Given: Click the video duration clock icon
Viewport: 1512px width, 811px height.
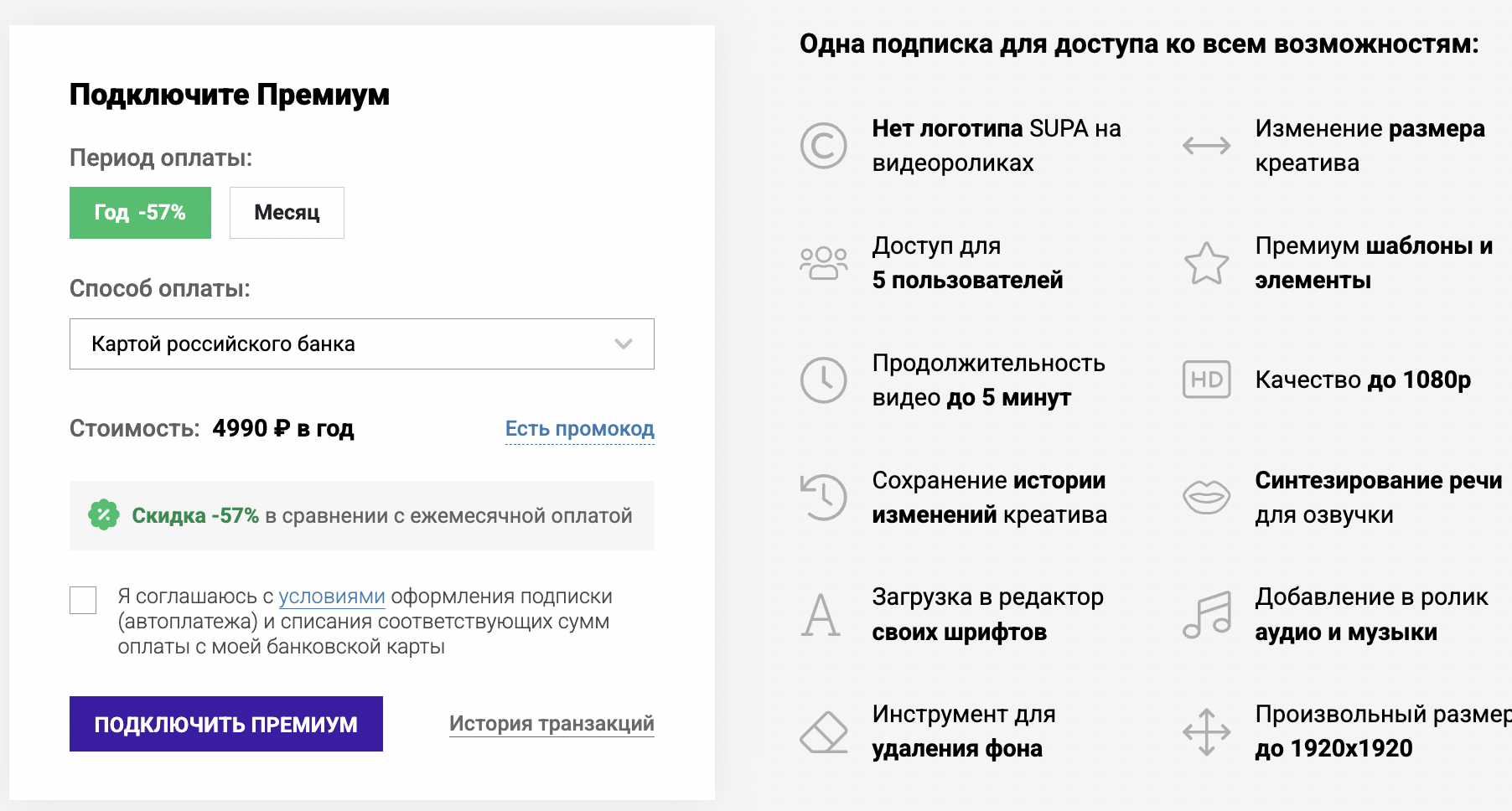Looking at the screenshot, I should pyautogui.click(x=823, y=380).
